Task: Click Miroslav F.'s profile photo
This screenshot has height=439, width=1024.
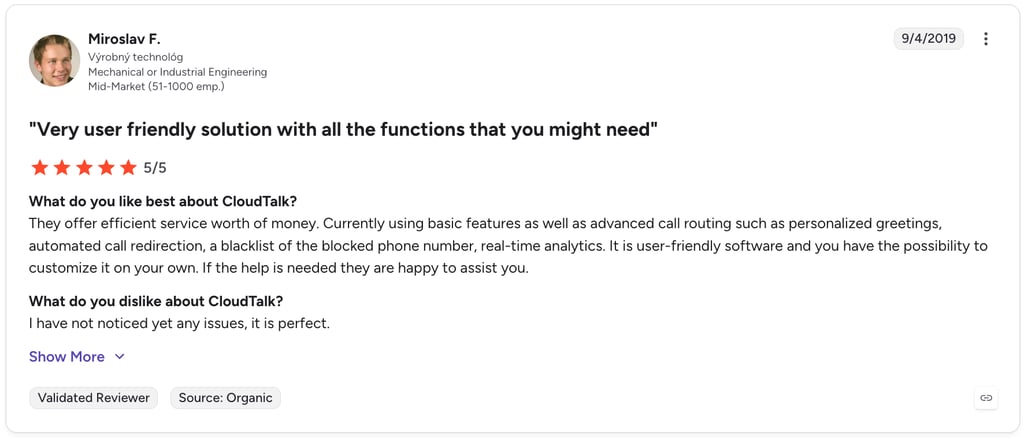Action: pos(54,60)
